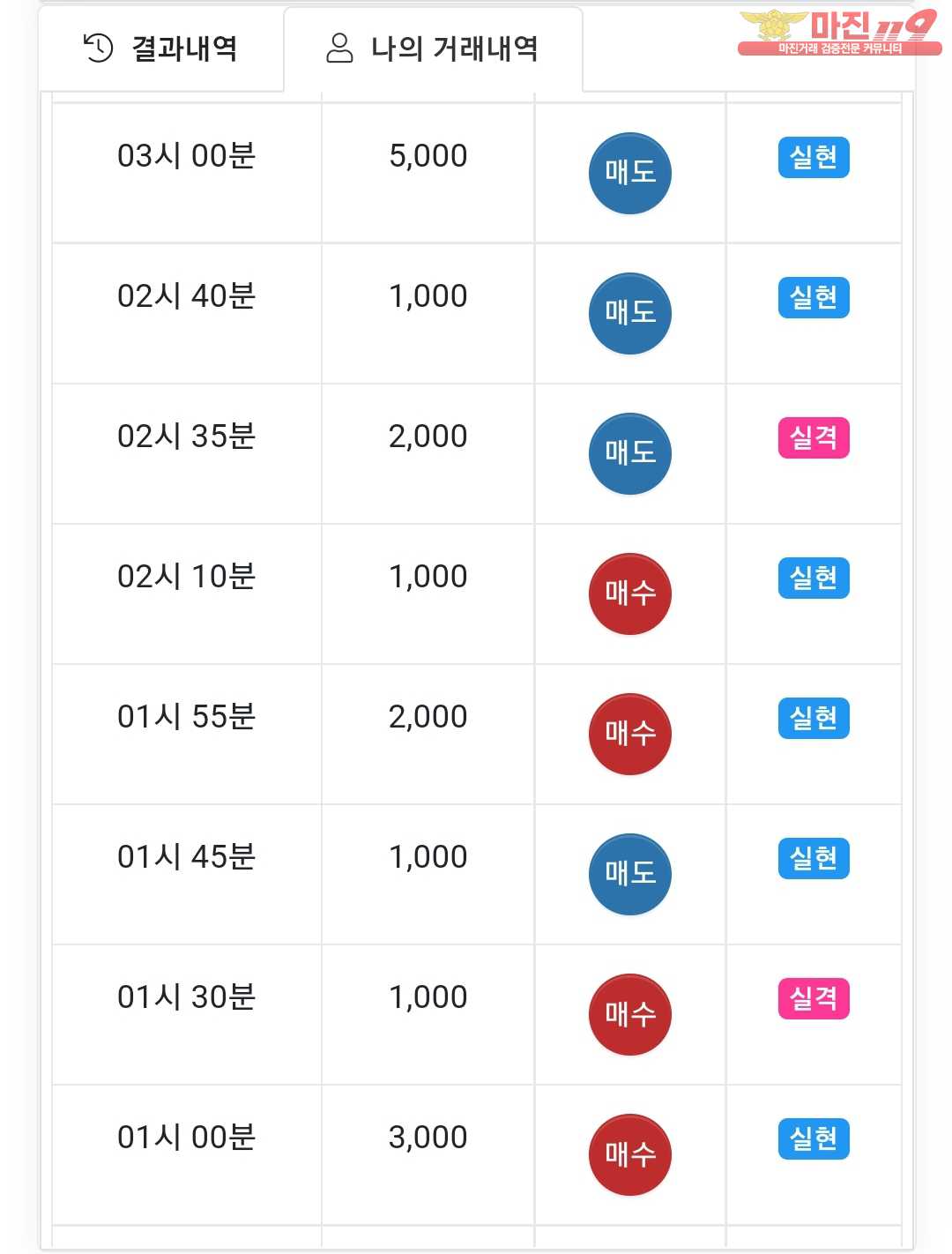Switch to 나의 거래내역 tab
Viewport: 952px width, 1254px height.
click(x=433, y=49)
